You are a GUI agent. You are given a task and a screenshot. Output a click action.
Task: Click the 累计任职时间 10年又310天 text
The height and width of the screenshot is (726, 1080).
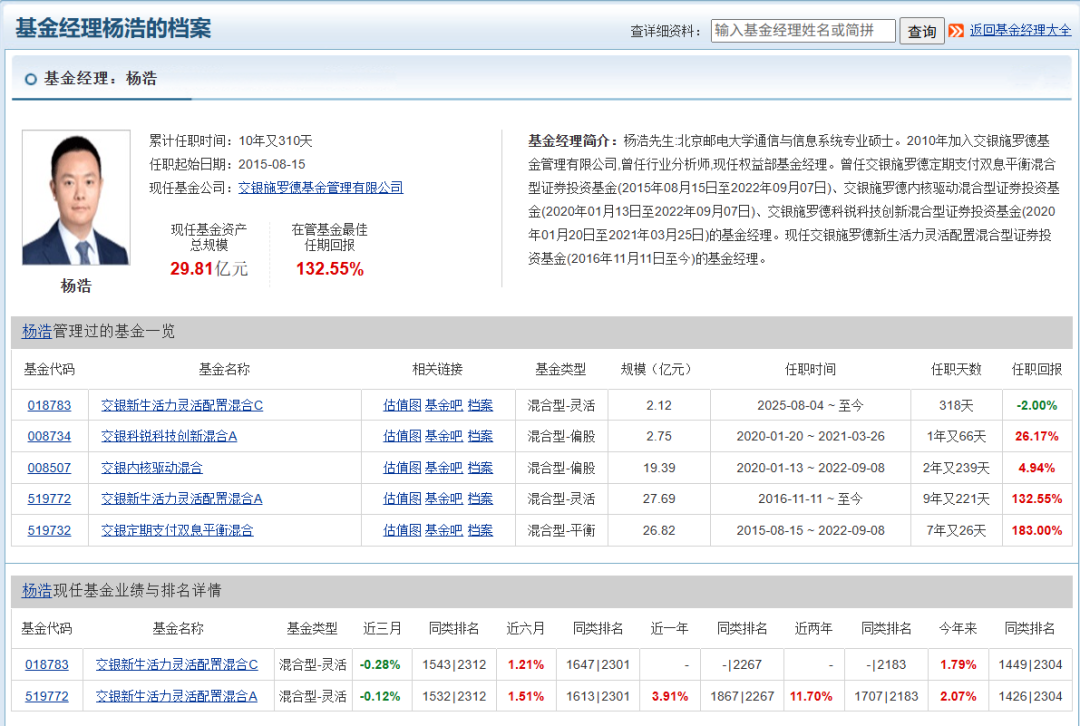click(231, 141)
